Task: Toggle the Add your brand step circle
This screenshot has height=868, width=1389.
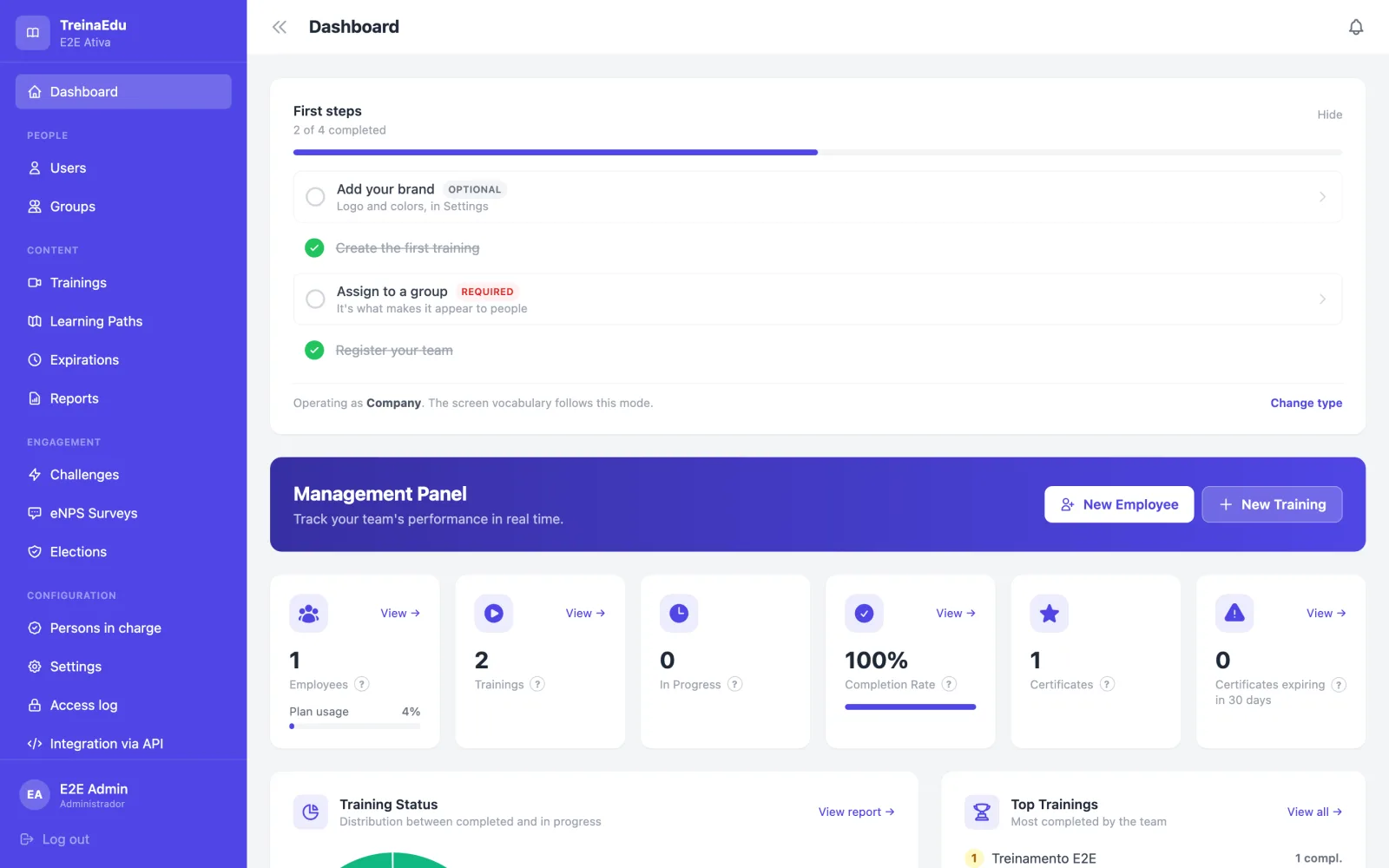Action: (x=316, y=197)
